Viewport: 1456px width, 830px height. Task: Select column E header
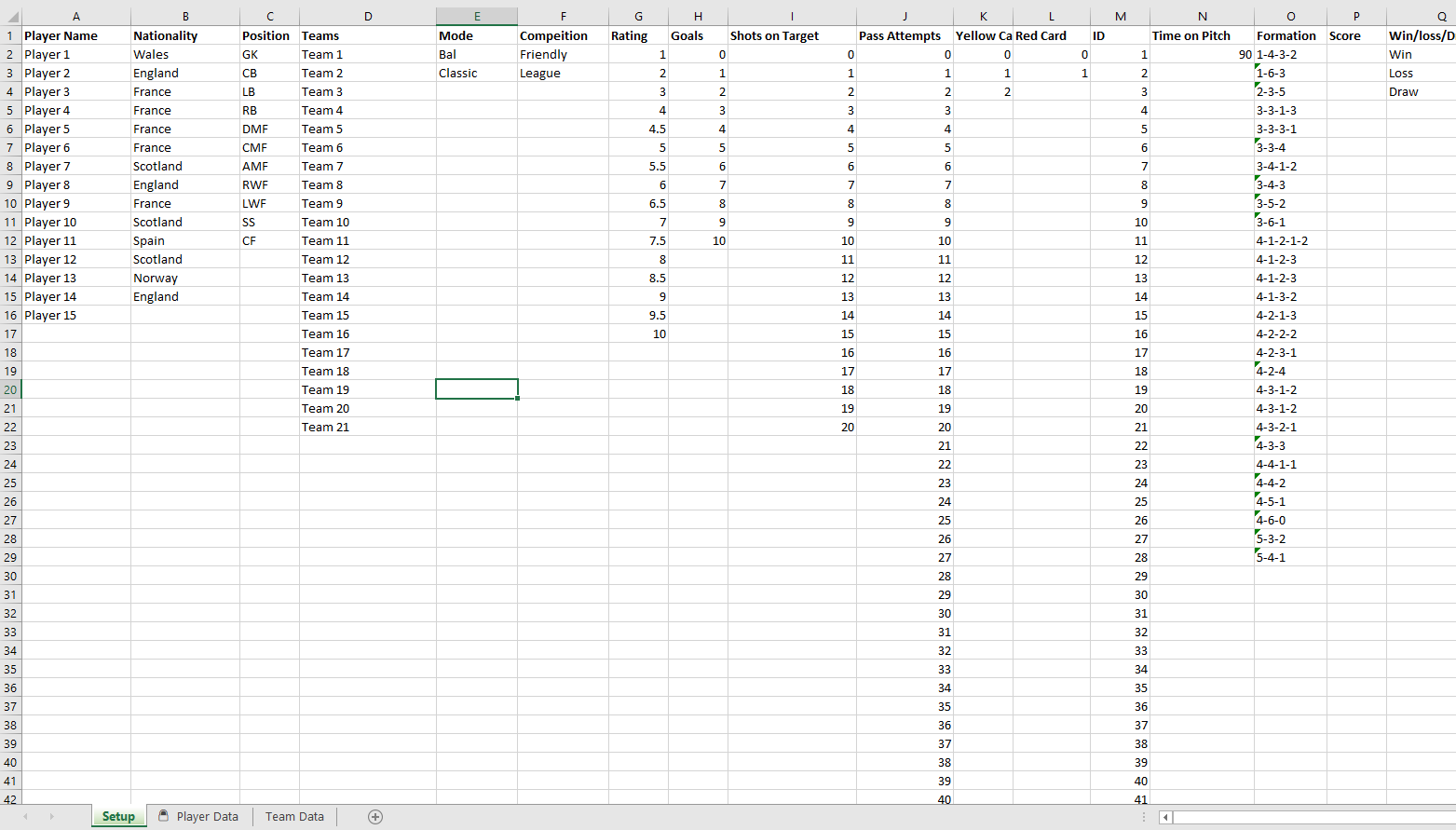coord(477,17)
